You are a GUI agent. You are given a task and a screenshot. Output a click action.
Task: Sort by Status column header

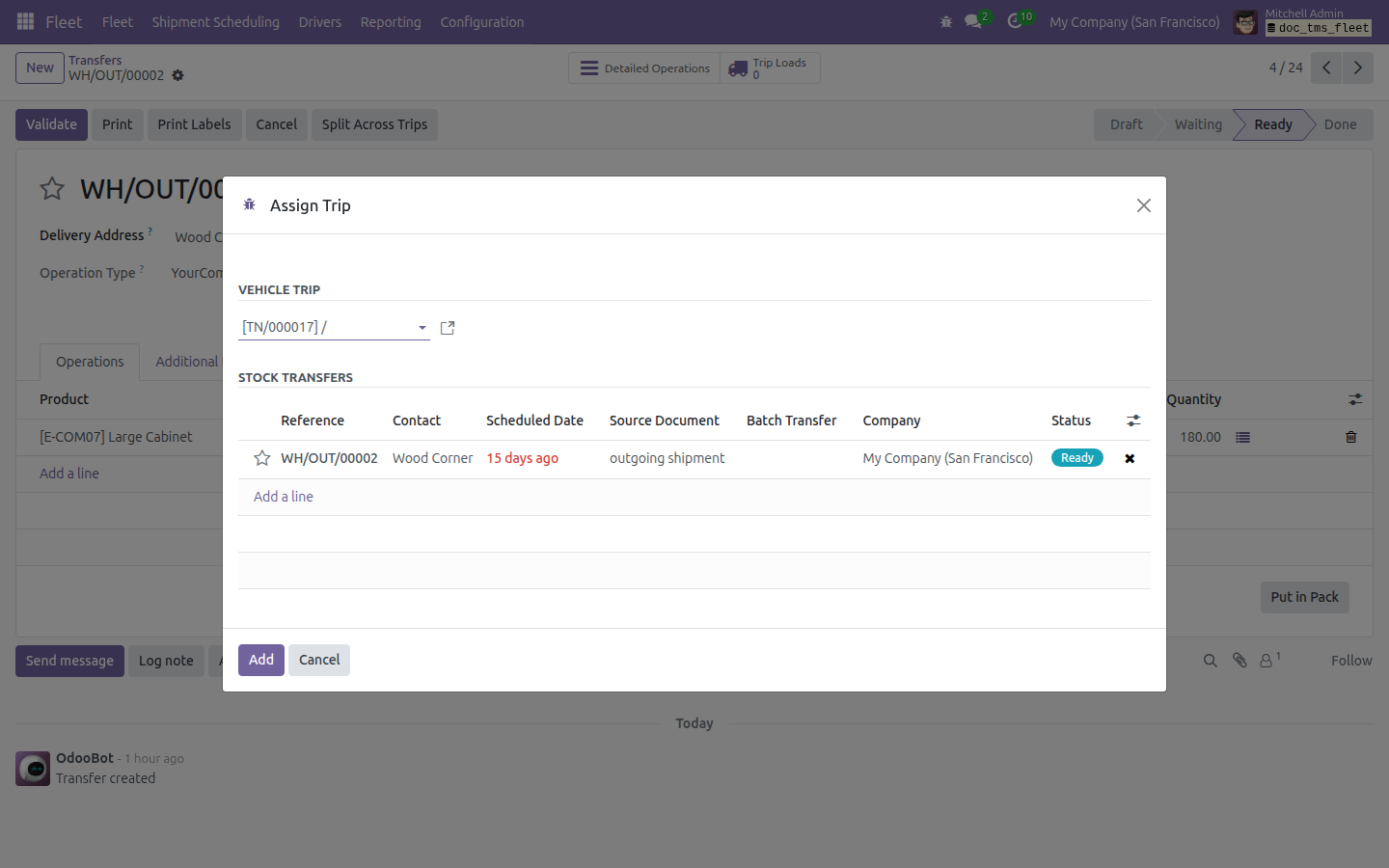point(1071,420)
